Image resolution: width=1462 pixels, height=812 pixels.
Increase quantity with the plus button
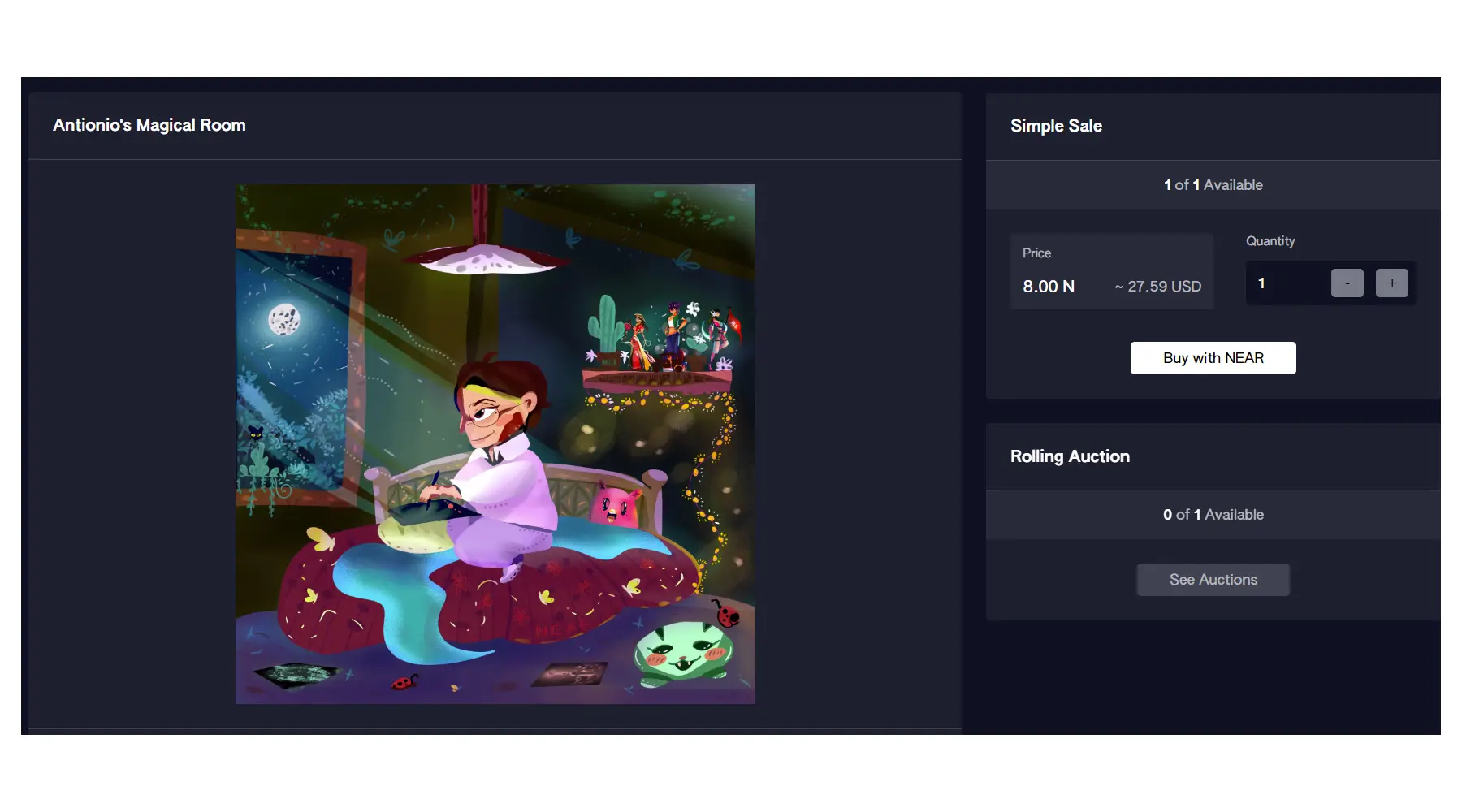(1391, 283)
